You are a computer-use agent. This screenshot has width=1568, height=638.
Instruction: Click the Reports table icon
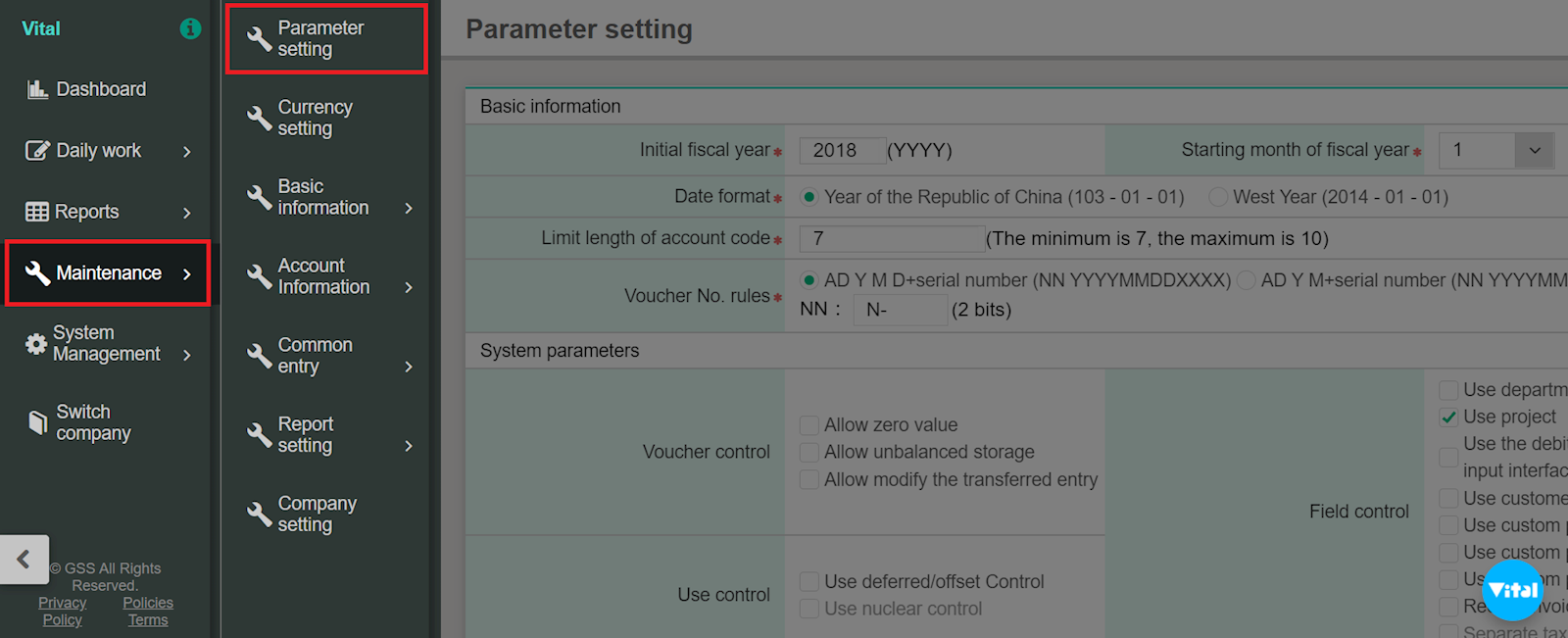tap(37, 212)
